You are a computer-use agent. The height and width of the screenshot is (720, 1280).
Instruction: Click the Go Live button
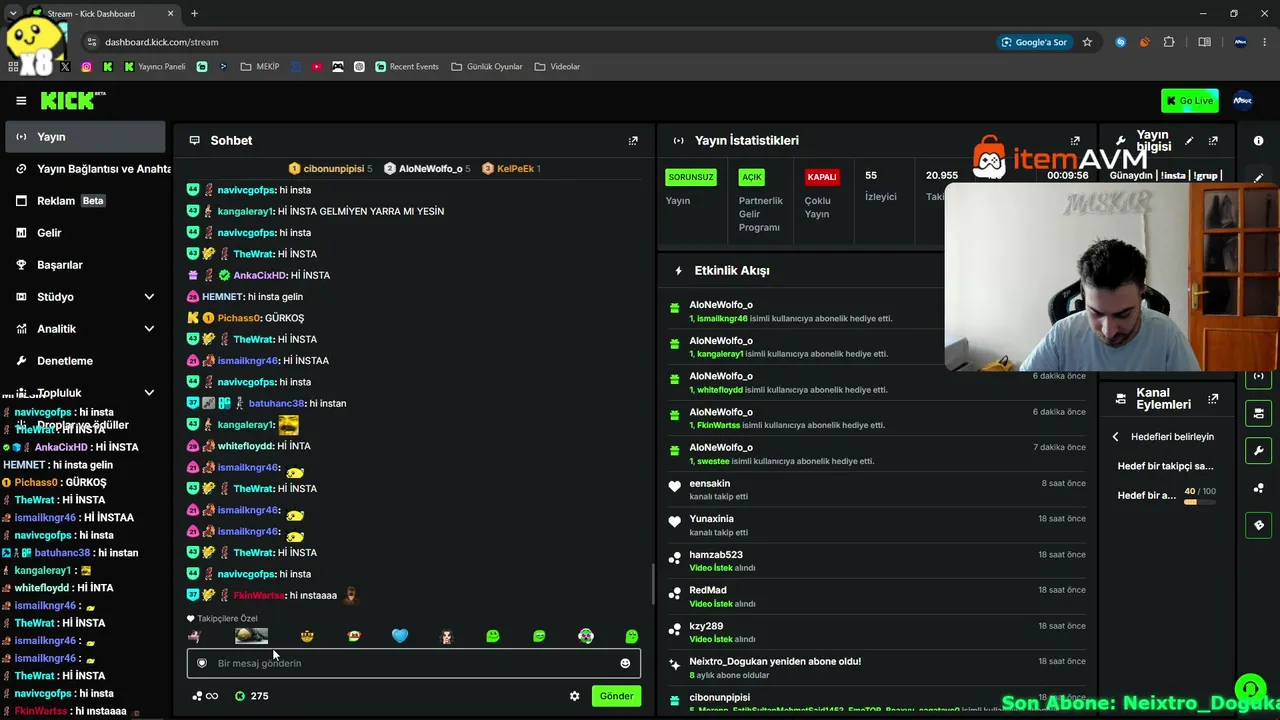pyautogui.click(x=1189, y=100)
